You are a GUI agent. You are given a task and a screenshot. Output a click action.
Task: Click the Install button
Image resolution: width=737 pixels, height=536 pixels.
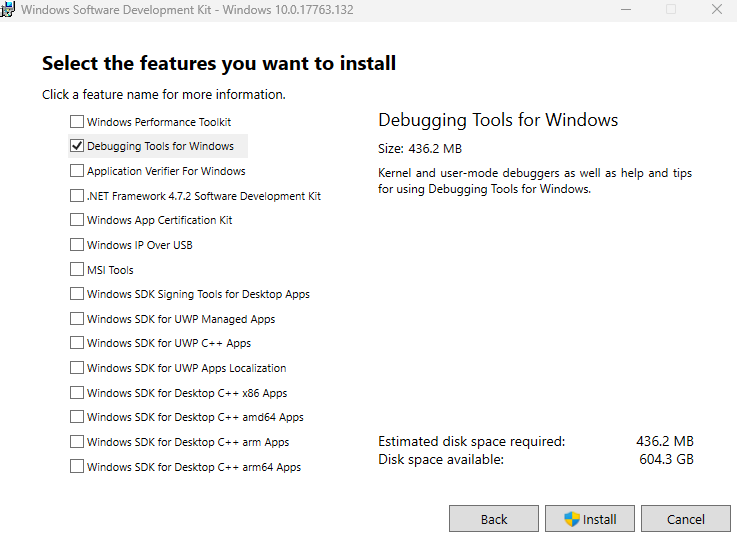(590, 519)
